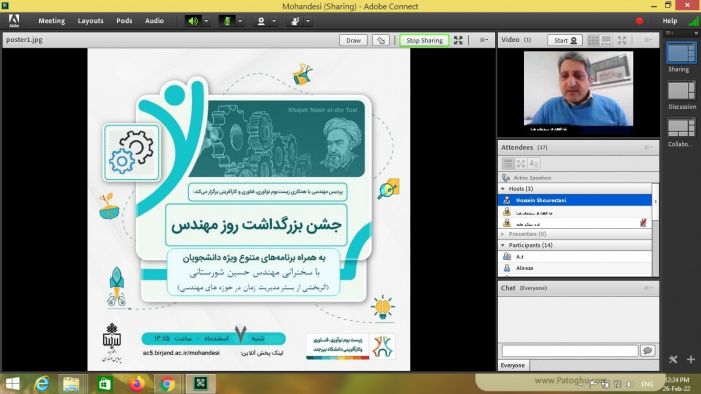
Task: Delete layout with the X icon
Action: tap(673, 359)
